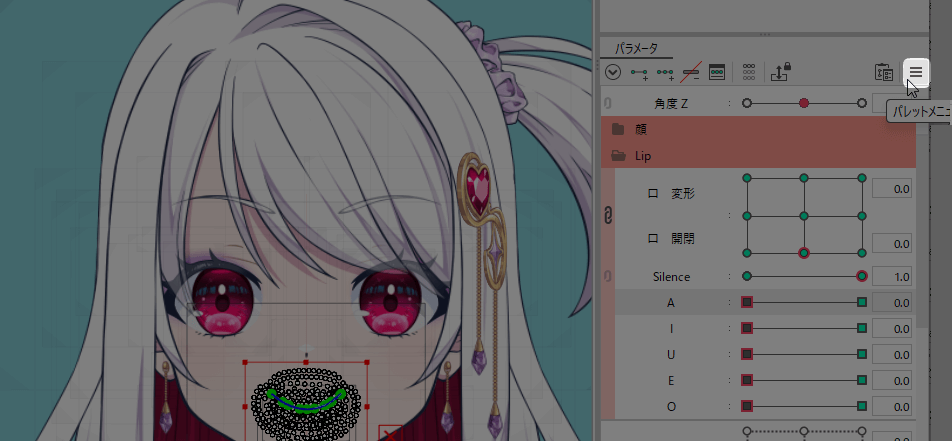This screenshot has width=952, height=441.
Task: Click the center point of the 口 変形 grid
Action: click(804, 215)
